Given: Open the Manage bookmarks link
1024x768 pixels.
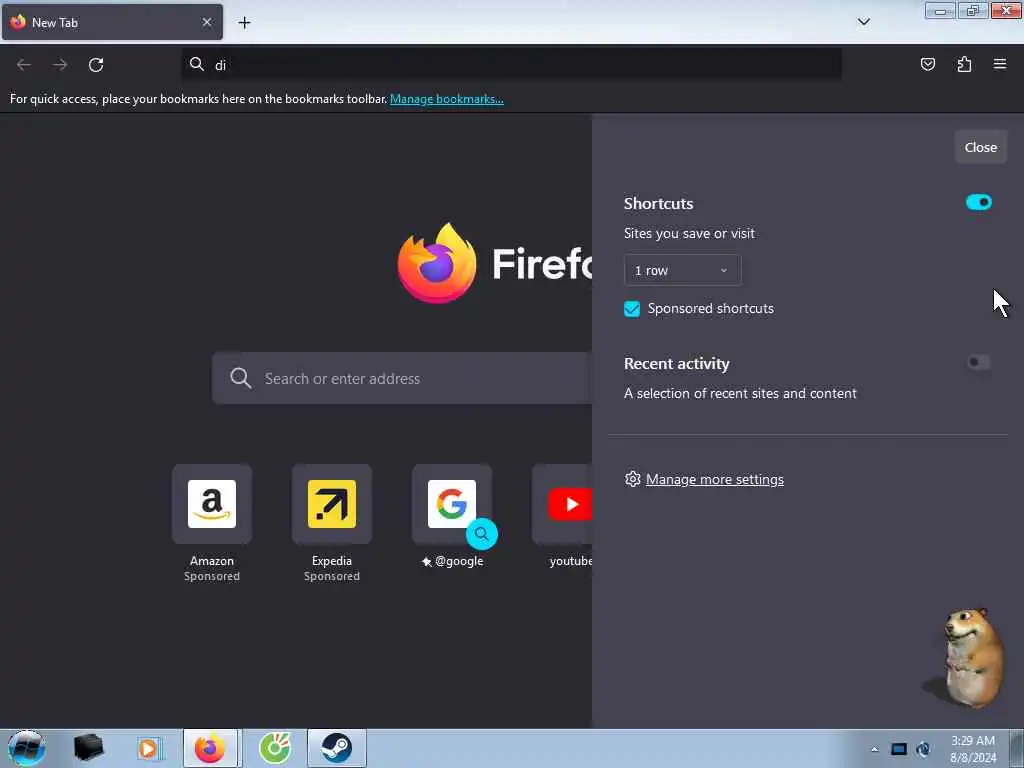Looking at the screenshot, I should pyautogui.click(x=447, y=99).
